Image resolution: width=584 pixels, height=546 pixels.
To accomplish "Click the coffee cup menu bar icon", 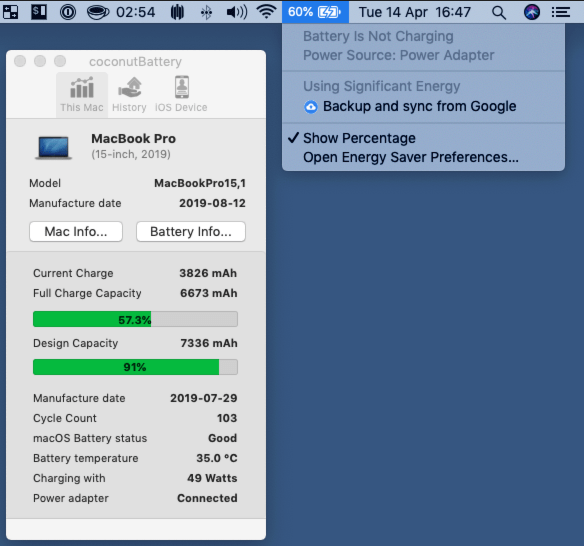I will pos(98,12).
